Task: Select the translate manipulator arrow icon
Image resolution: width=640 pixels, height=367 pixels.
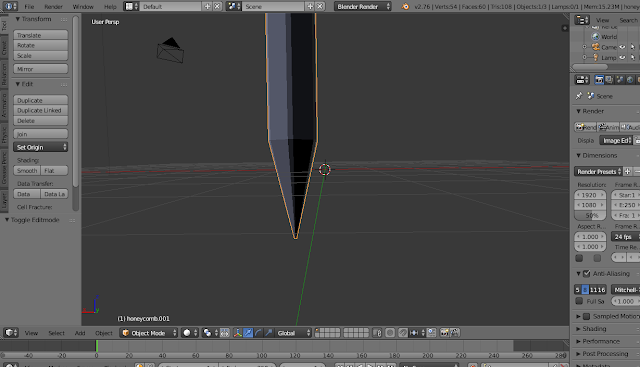Action: coord(248,333)
